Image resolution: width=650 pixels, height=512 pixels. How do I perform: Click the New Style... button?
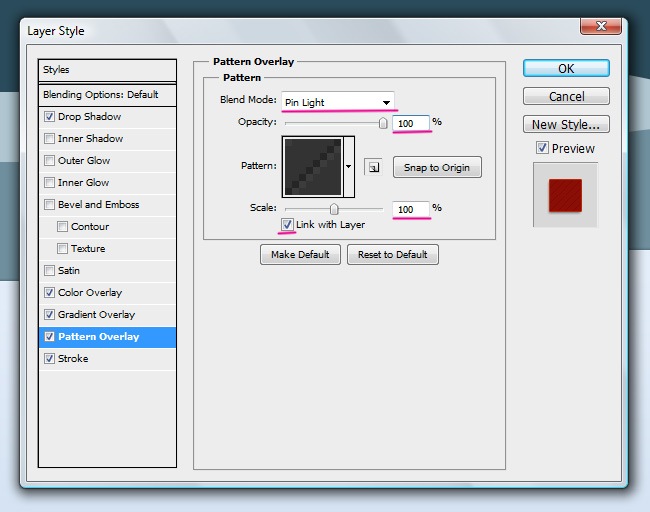(566, 125)
